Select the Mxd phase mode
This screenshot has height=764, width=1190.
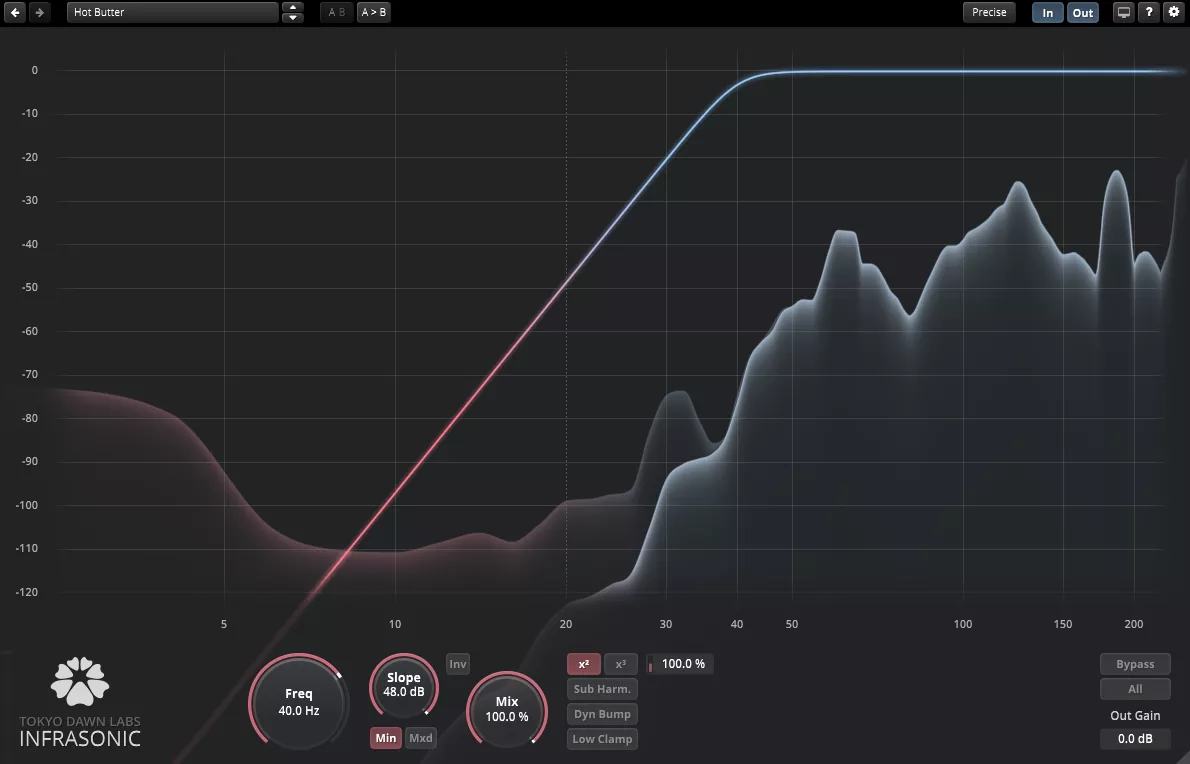(x=421, y=738)
